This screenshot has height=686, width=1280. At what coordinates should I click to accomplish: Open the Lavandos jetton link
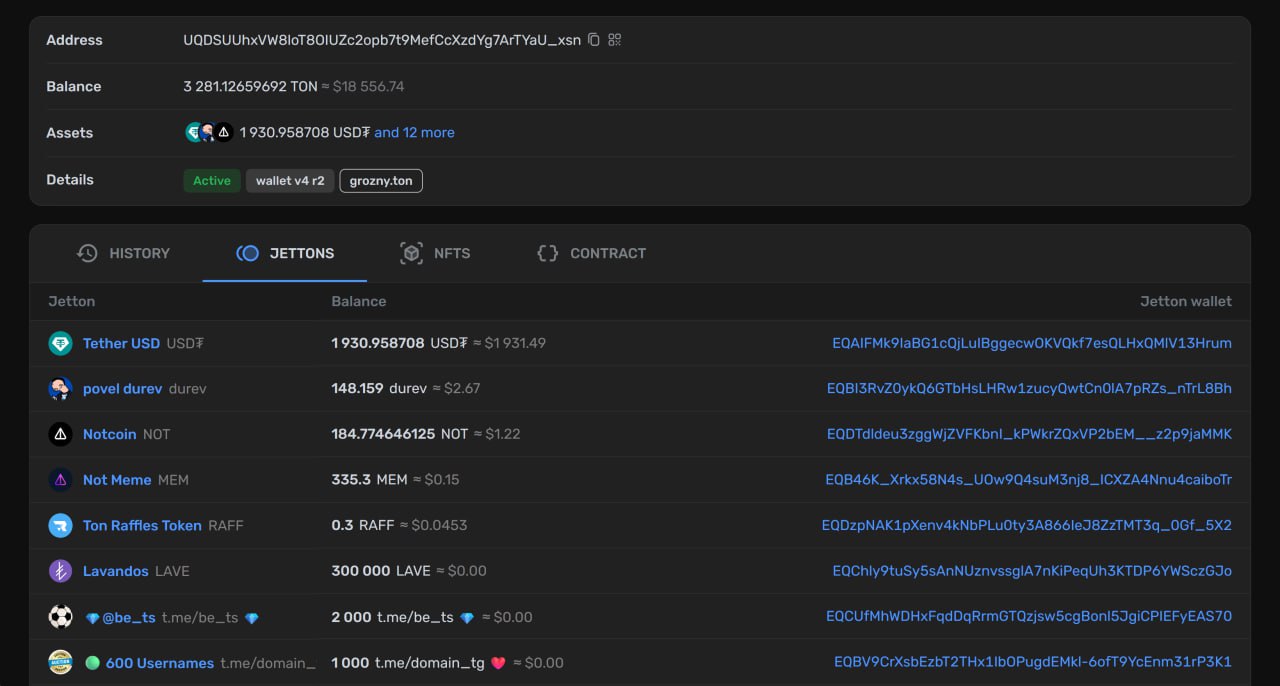tap(116, 571)
